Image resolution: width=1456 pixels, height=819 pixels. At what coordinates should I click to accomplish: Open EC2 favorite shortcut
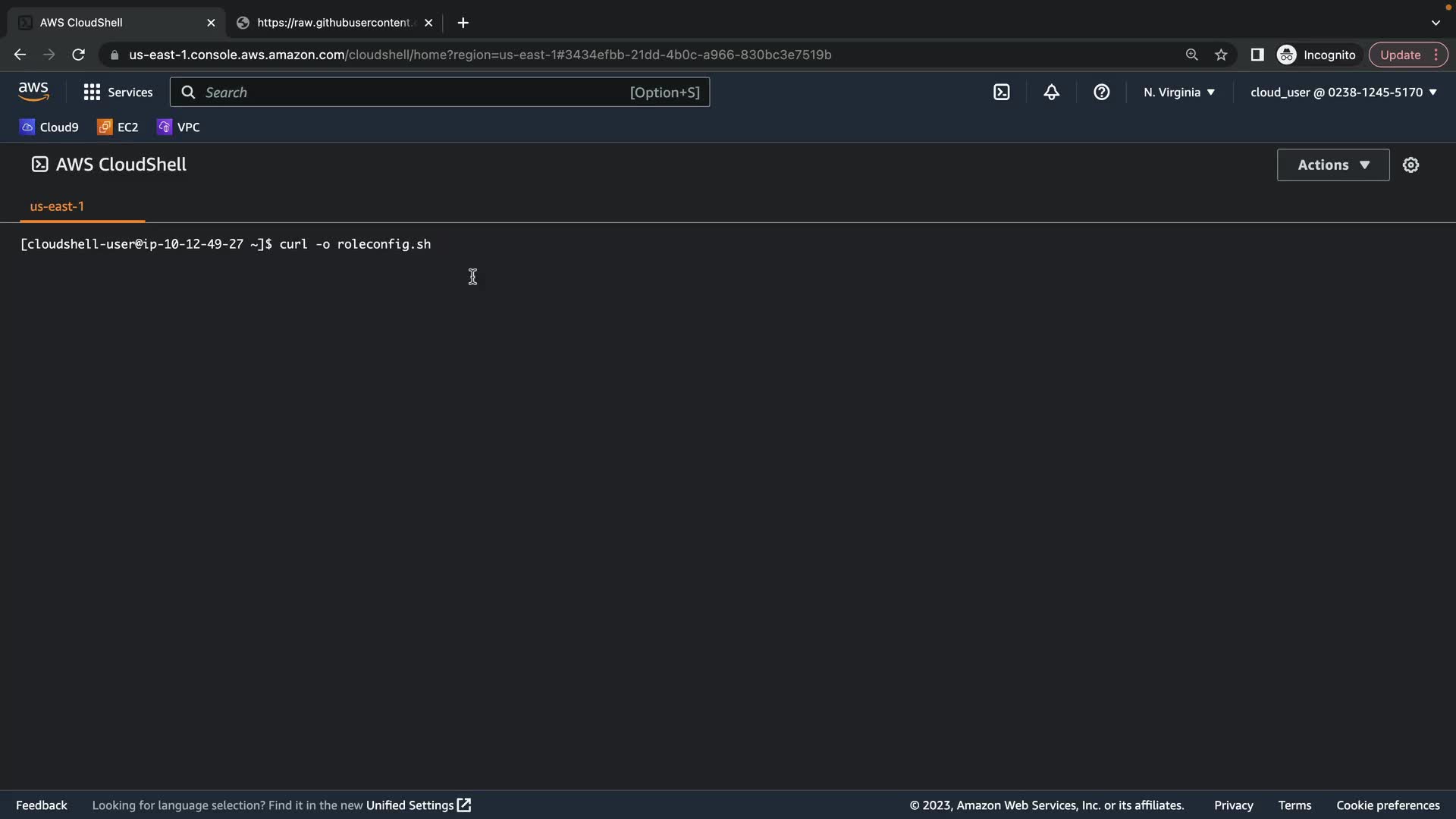118,127
